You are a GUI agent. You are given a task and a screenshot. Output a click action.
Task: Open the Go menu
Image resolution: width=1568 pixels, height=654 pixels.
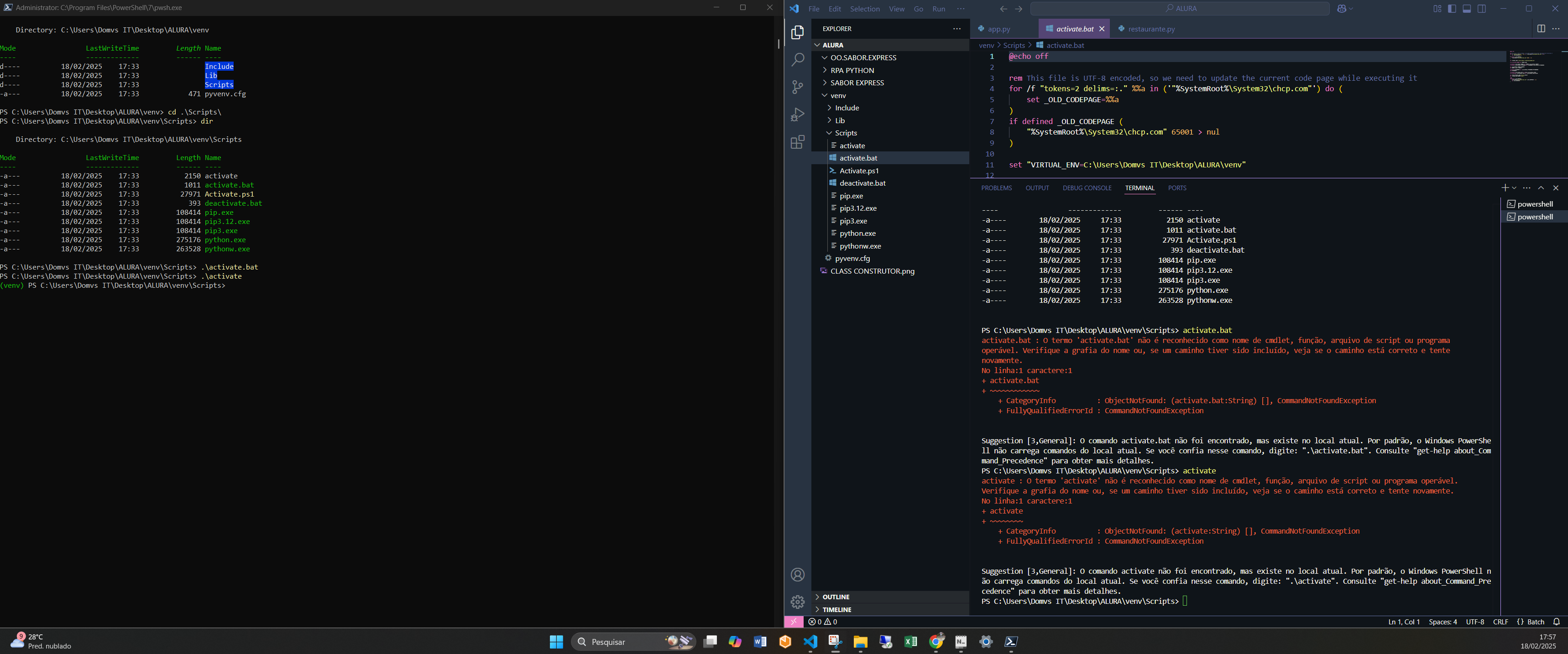918,9
